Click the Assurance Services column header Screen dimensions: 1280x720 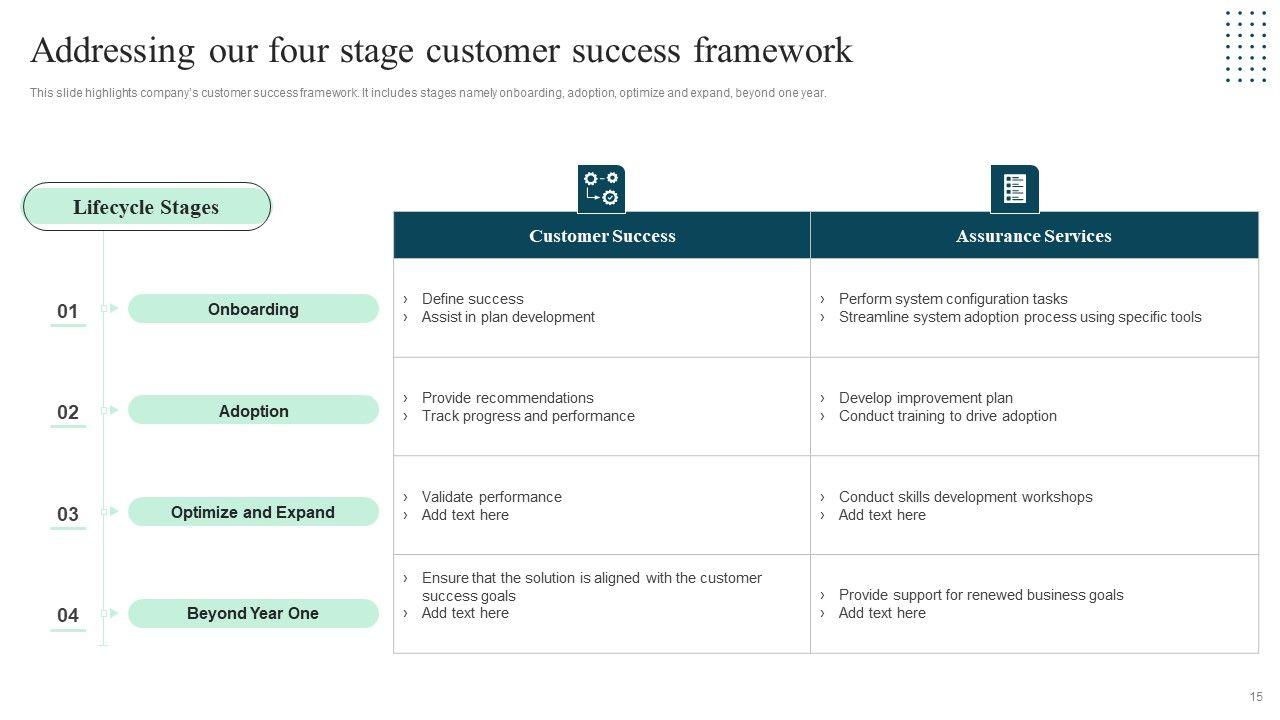coord(1033,236)
